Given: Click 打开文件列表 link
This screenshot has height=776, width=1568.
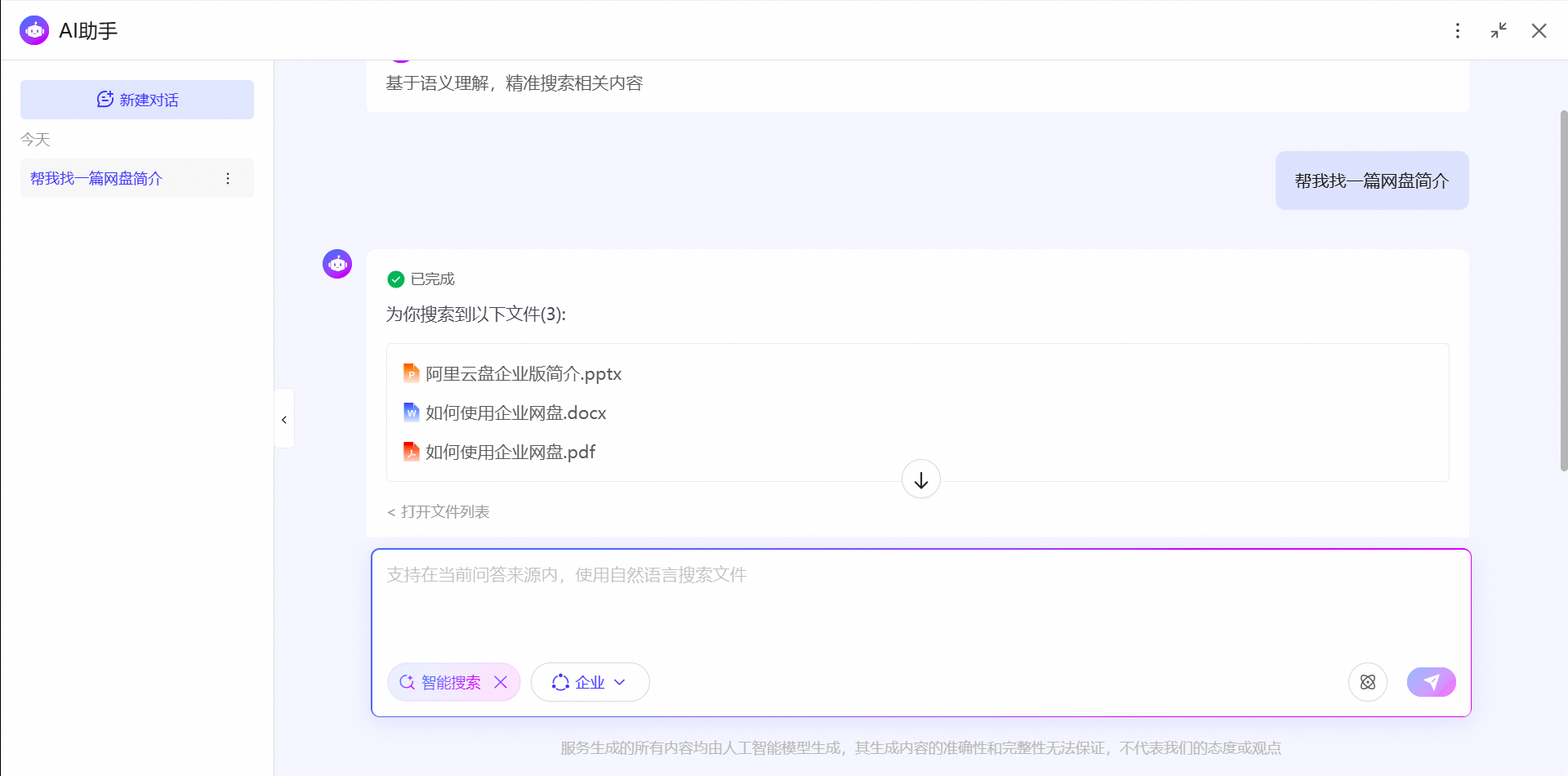Looking at the screenshot, I should click(439, 511).
